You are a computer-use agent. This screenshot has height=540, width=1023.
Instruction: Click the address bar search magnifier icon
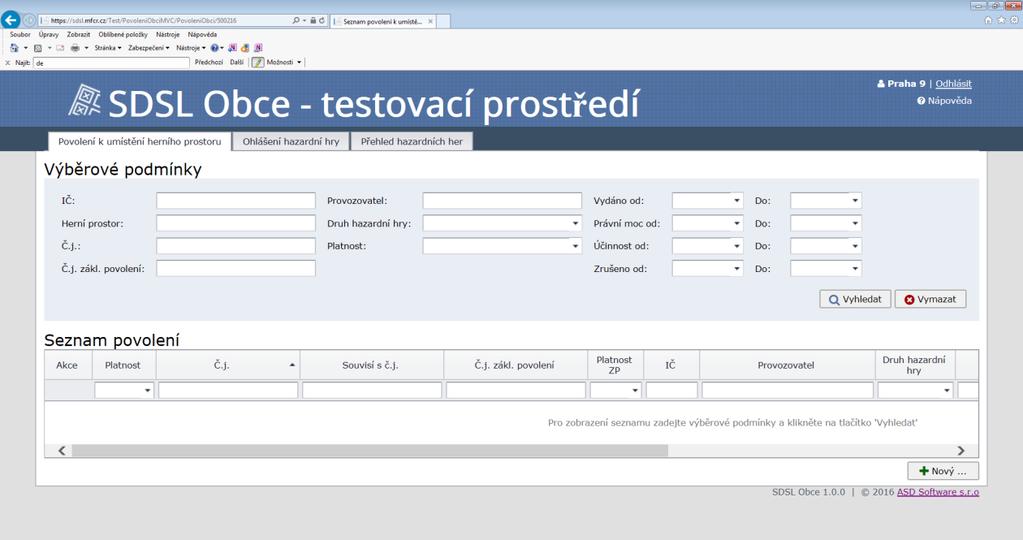(x=296, y=21)
